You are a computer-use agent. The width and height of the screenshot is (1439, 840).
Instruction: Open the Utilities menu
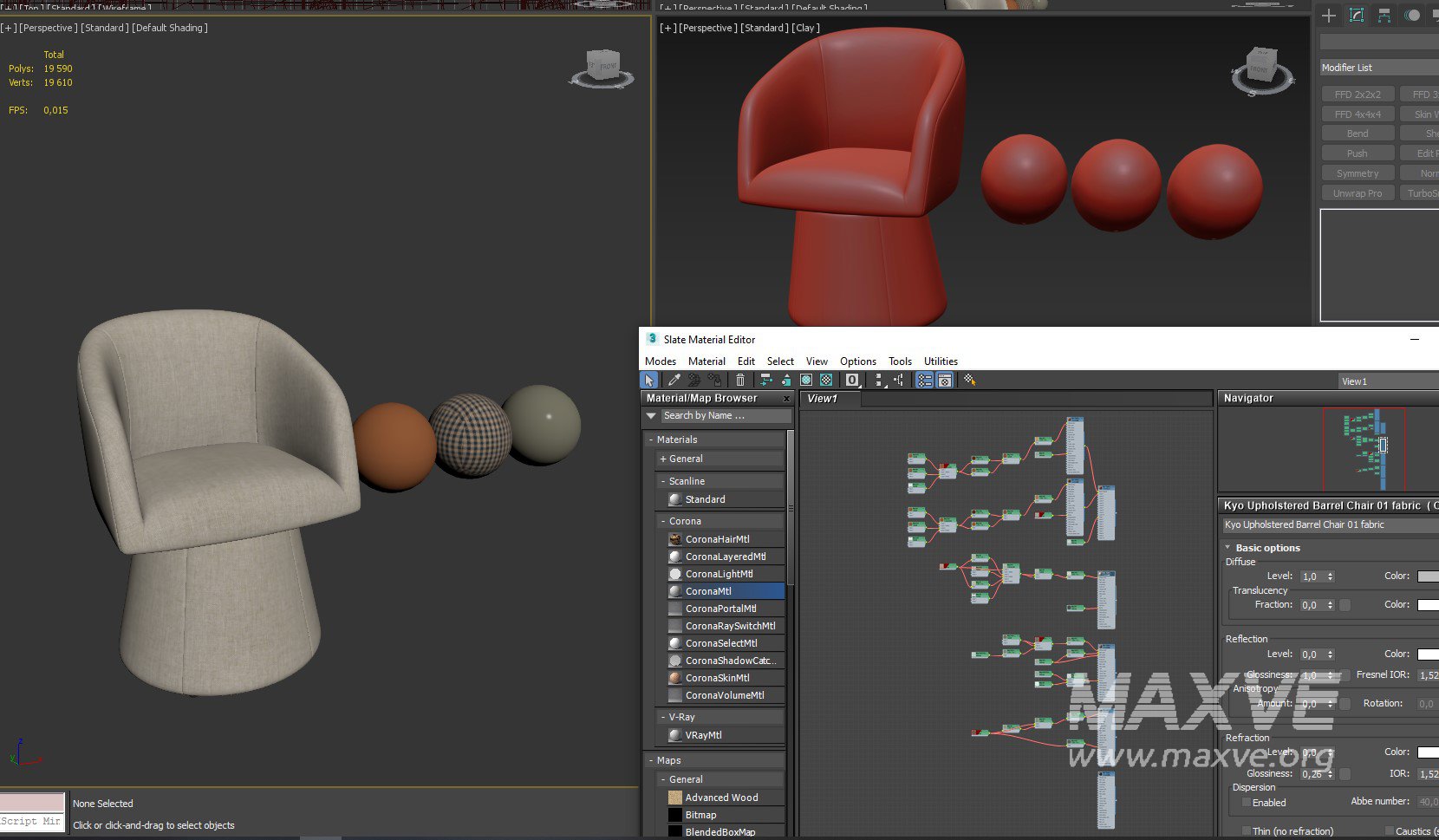pos(941,361)
